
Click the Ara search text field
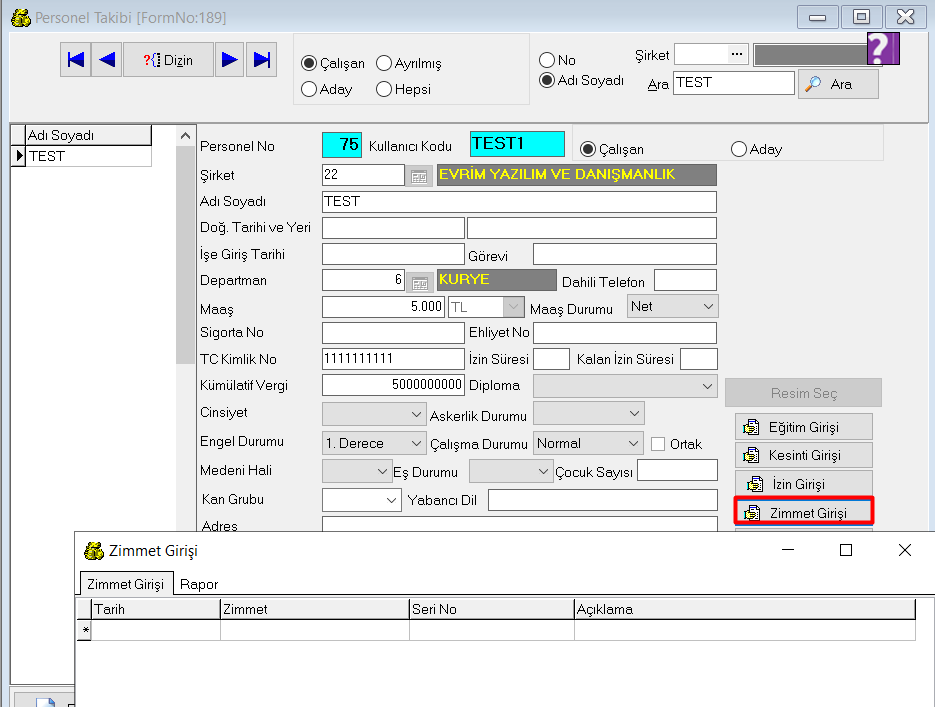(x=734, y=83)
